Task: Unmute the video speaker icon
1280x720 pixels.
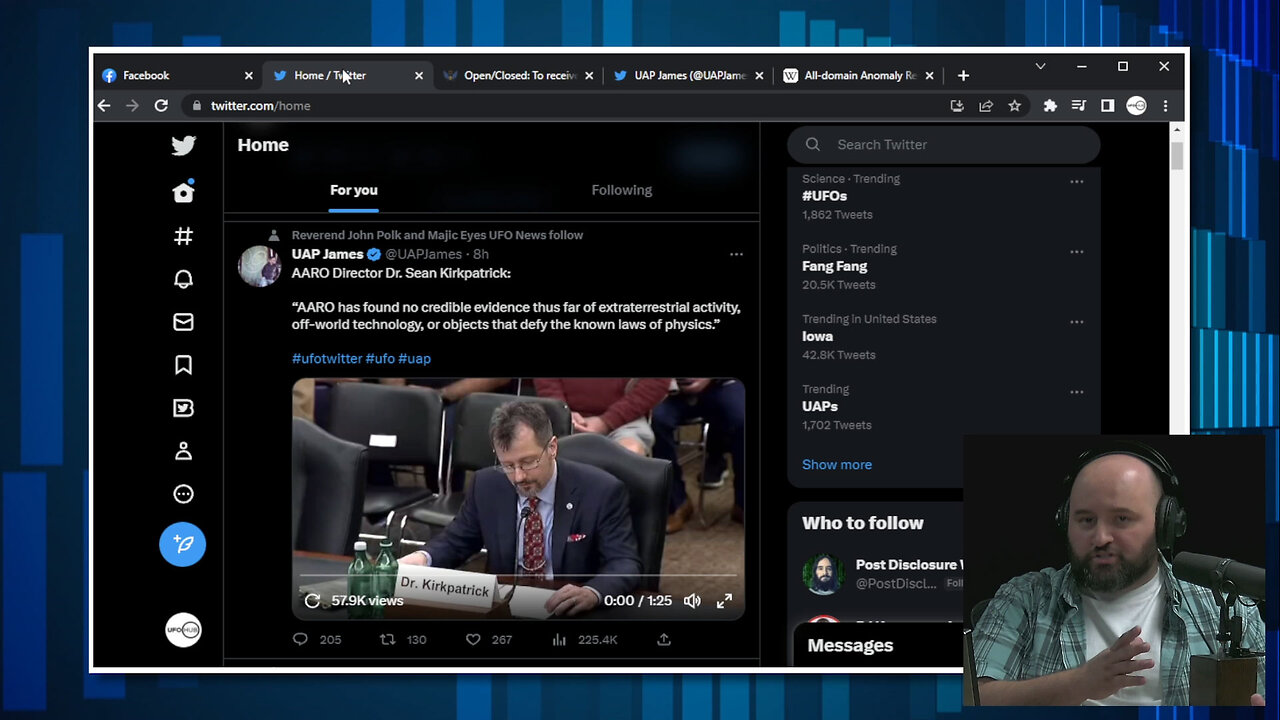Action: (692, 601)
